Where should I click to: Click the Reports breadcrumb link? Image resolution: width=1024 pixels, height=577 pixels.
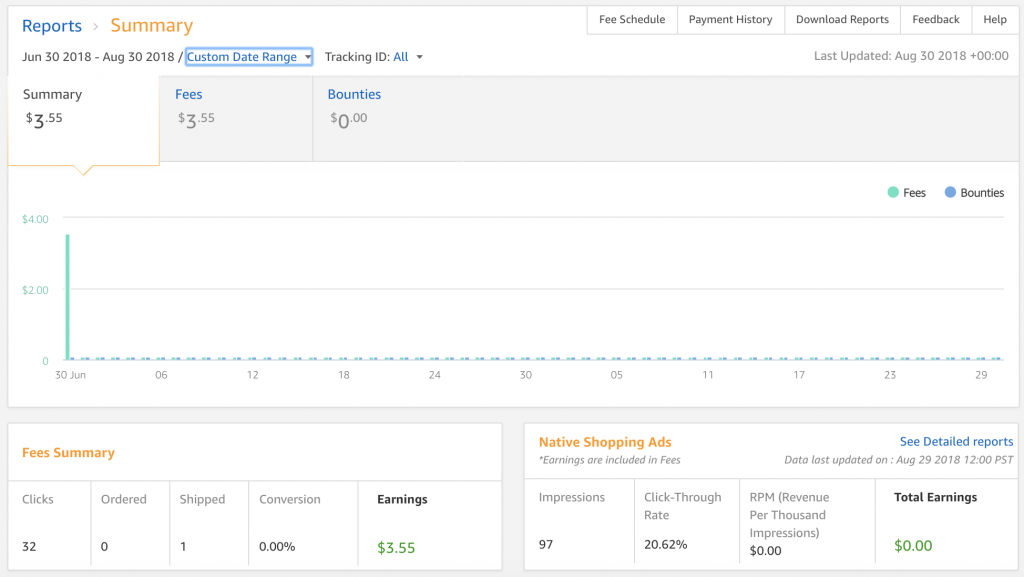pyautogui.click(x=51, y=26)
